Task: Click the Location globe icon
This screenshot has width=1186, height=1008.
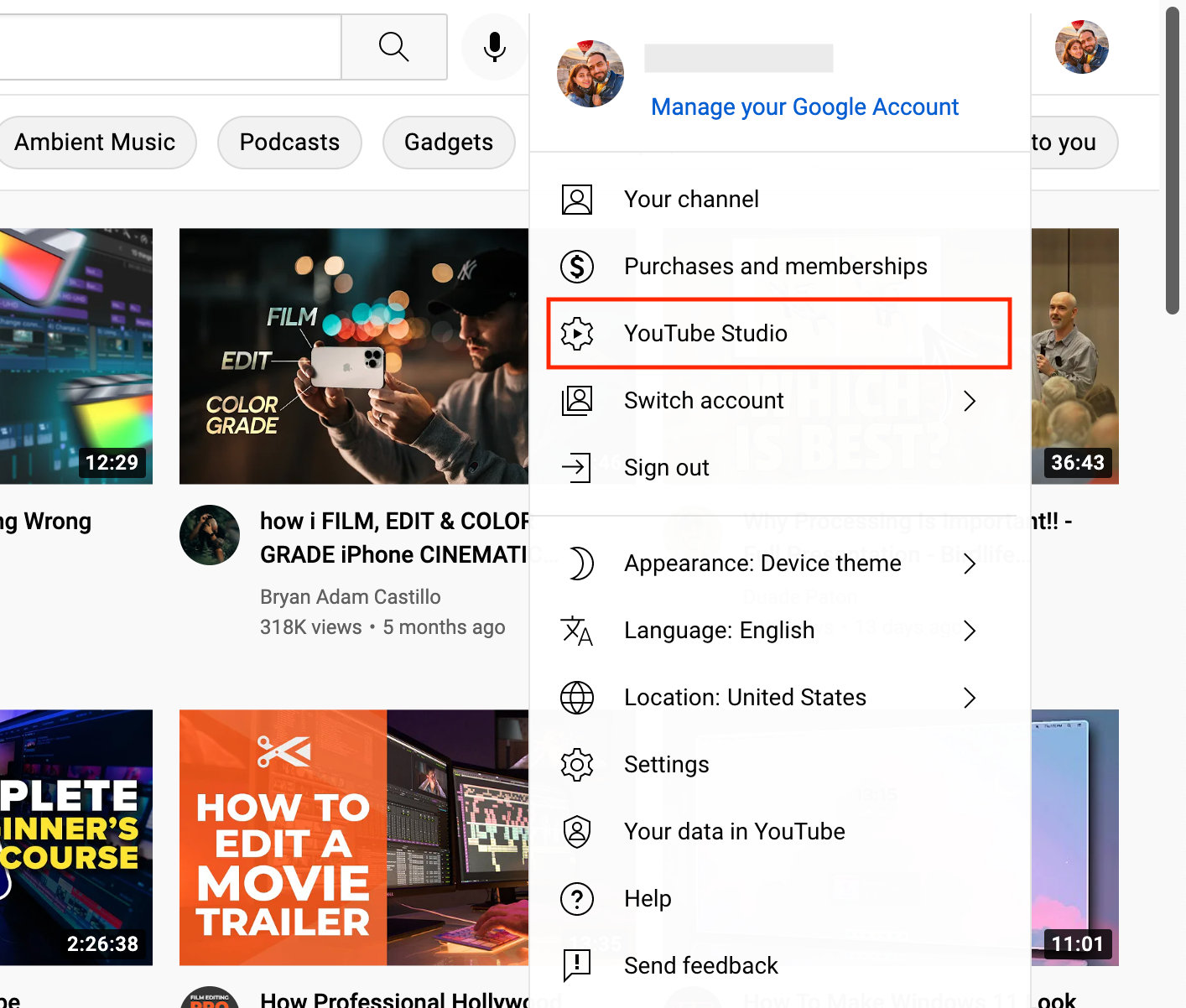Action: [577, 698]
